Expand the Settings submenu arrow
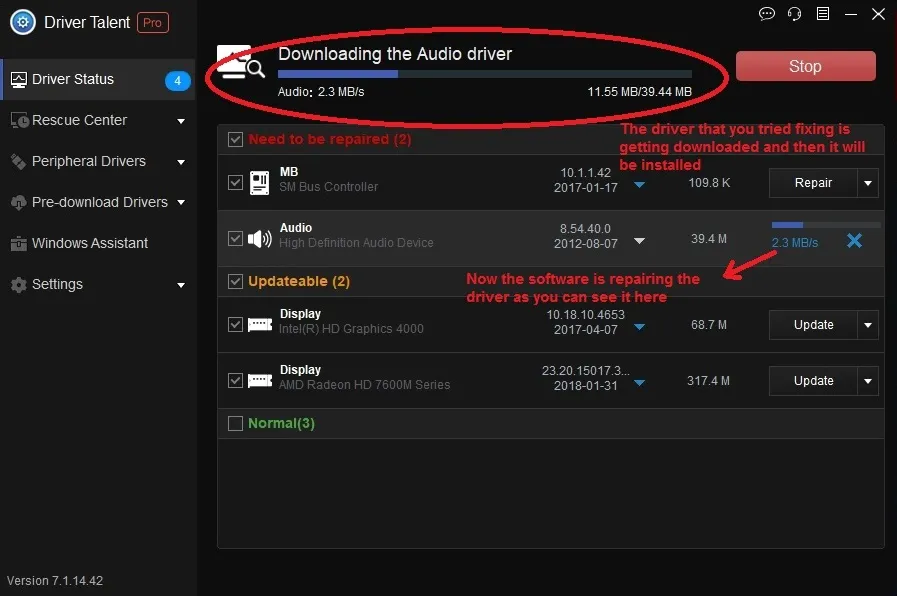Viewport: 897px width, 596px height. [x=181, y=285]
